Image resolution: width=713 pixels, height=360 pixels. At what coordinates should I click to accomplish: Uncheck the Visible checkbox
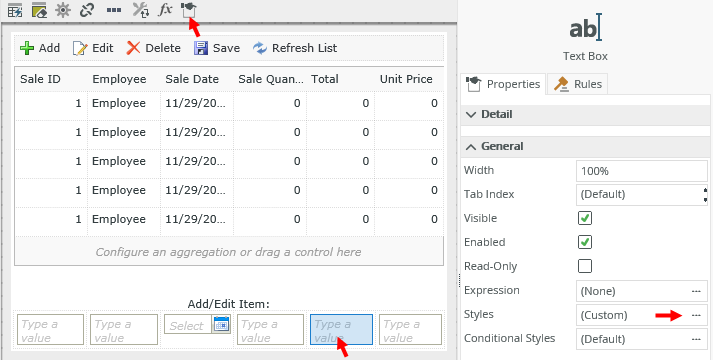[585, 218]
